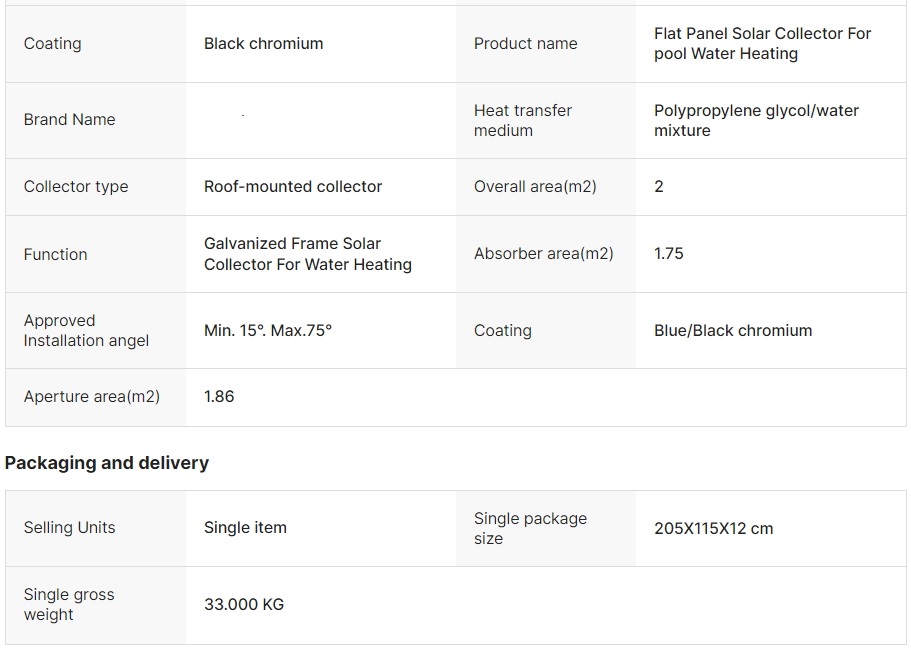Click the single gross weight value 33.000 KG
Image resolution: width=911 pixels, height=652 pixels.
coord(244,605)
